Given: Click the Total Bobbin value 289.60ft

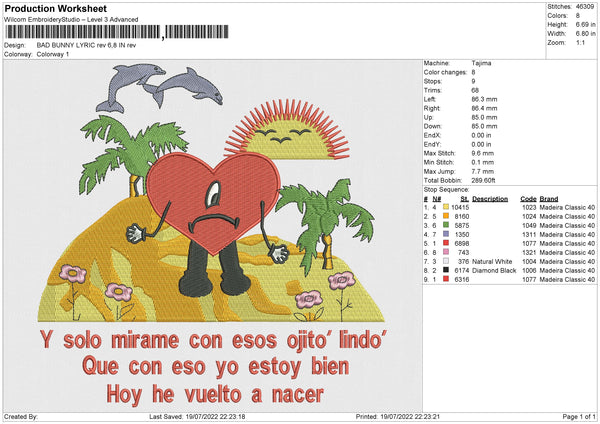Looking at the screenshot, I should [x=483, y=180].
